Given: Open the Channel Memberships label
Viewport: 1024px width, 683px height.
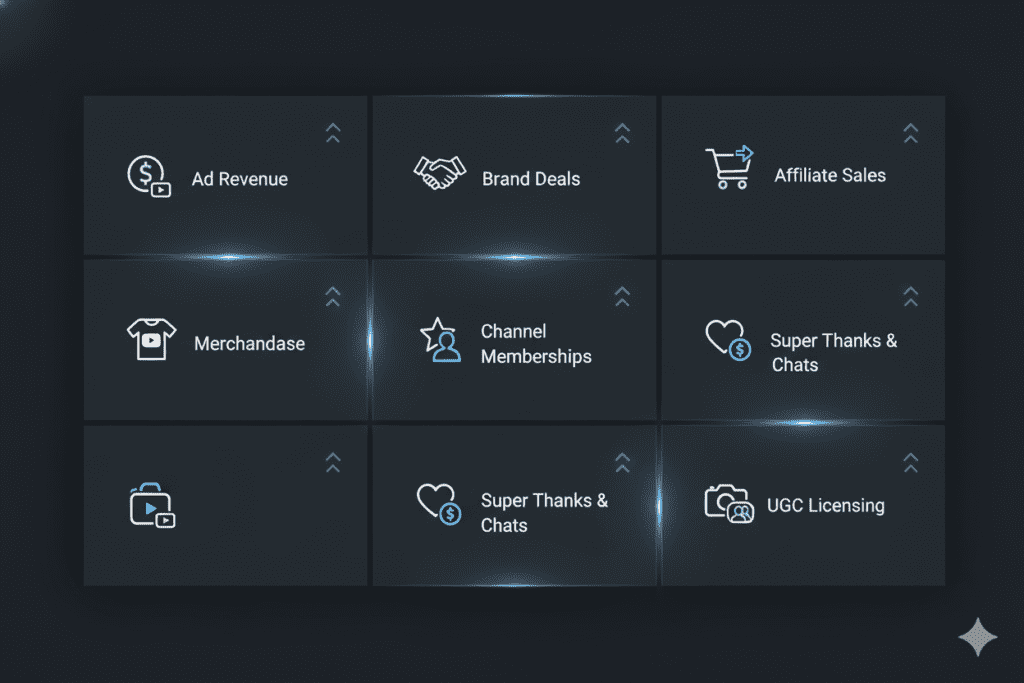Looking at the screenshot, I should 536,344.
